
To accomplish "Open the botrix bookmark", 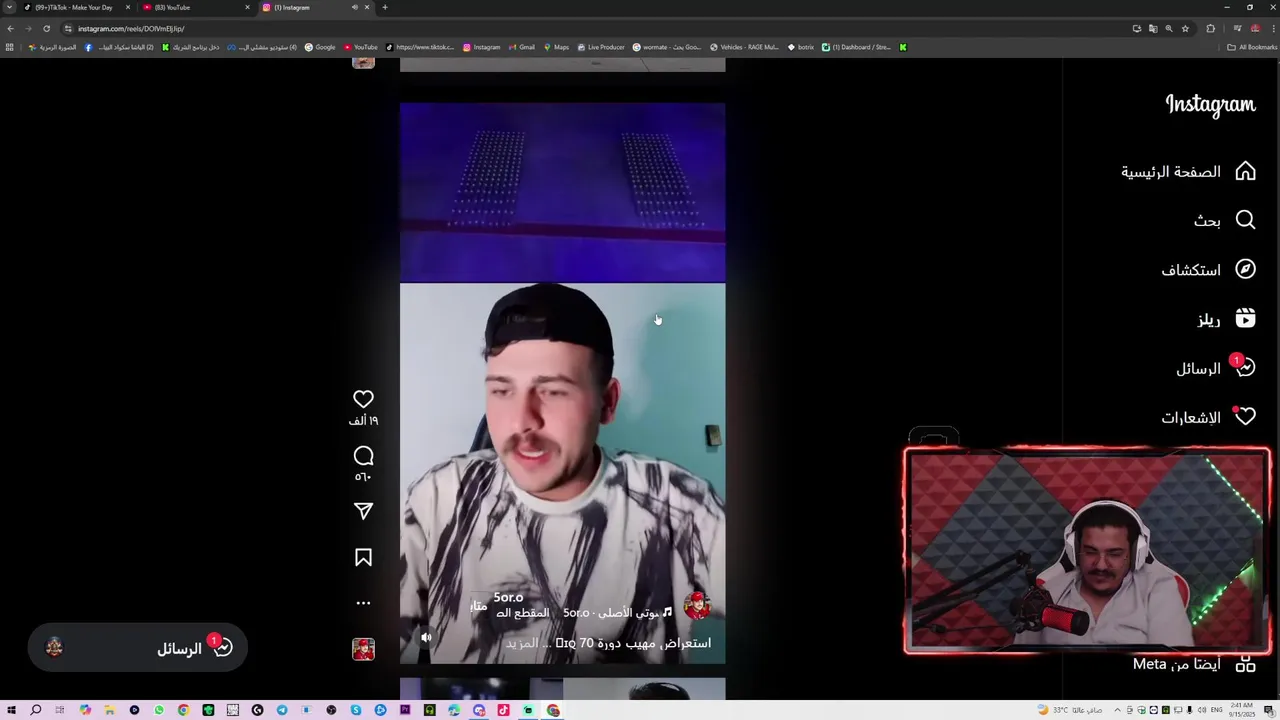I will click(801, 47).
